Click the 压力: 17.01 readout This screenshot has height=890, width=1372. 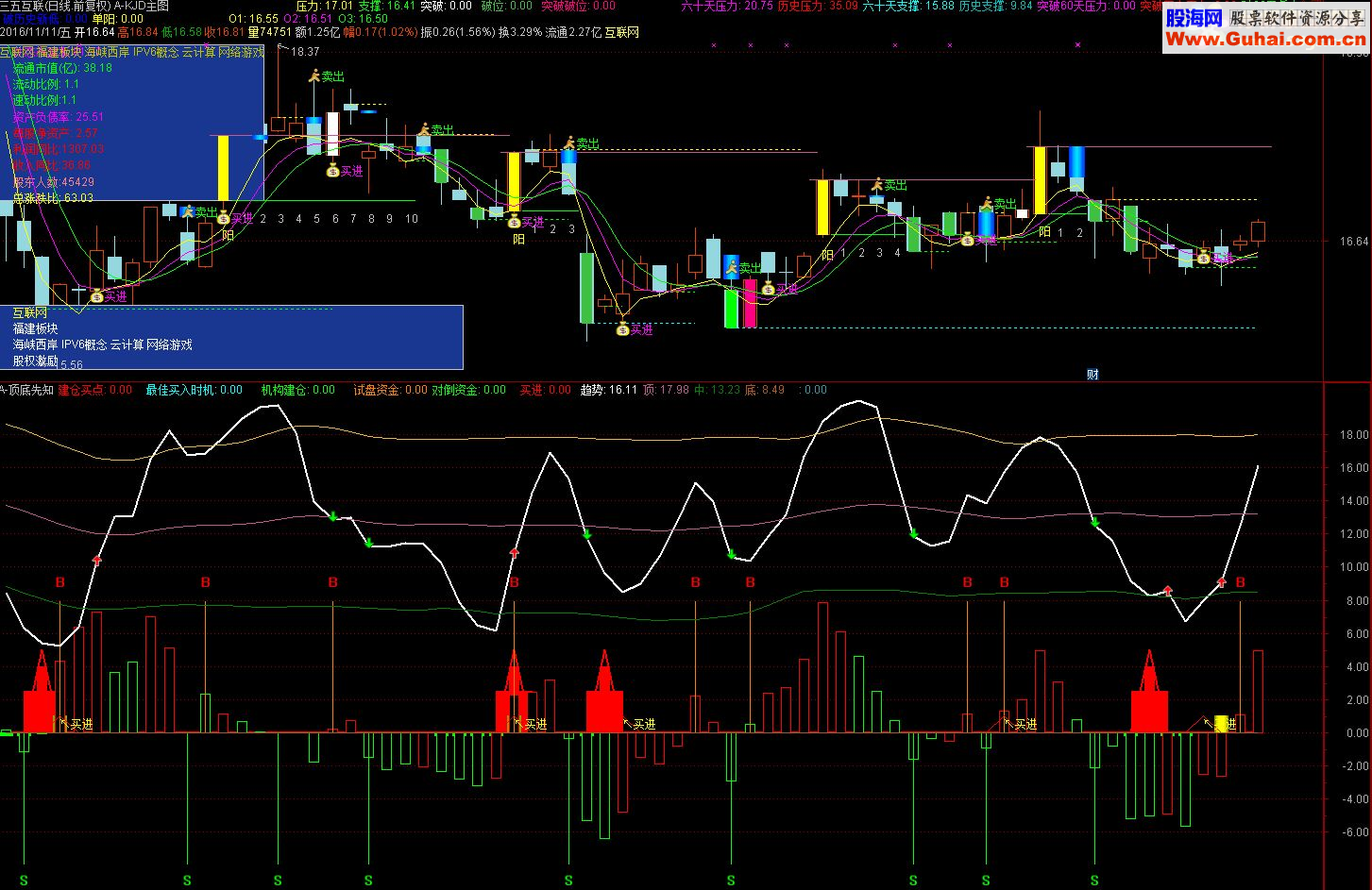coord(324,6)
